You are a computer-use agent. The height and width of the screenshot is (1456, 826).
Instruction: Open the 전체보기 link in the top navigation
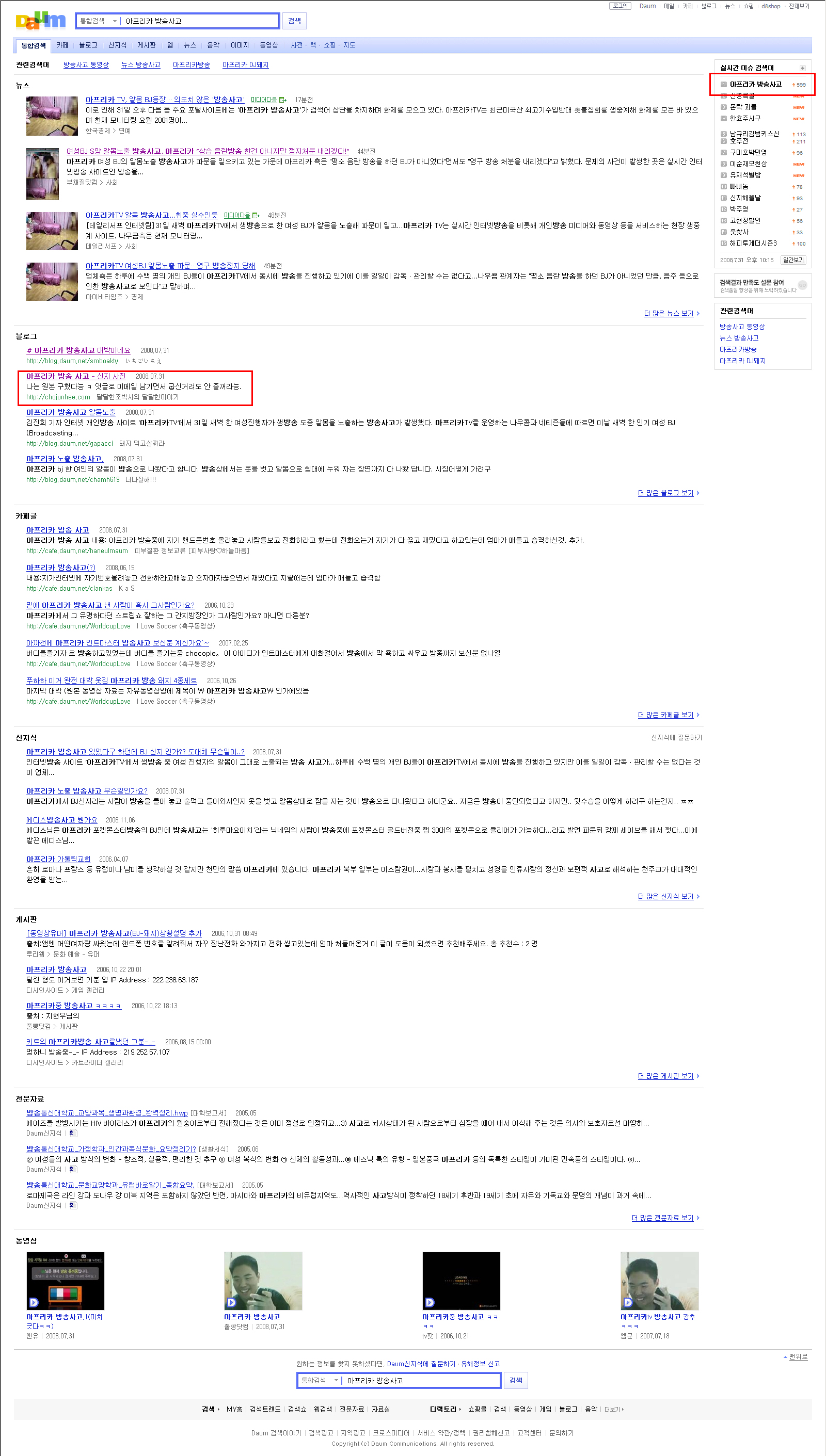point(799,6)
